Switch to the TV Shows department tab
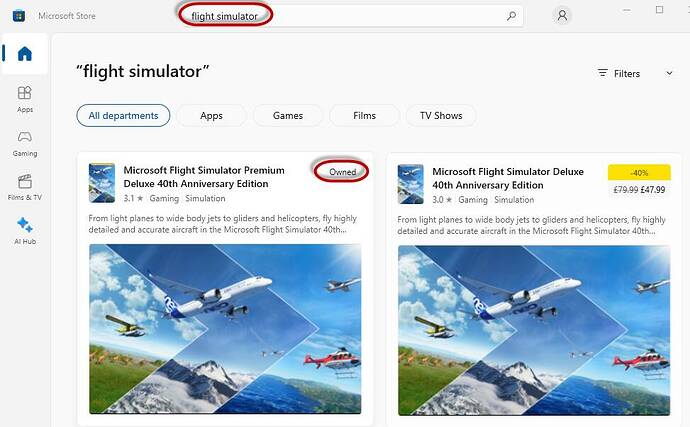This screenshot has height=427, width=690. 441,115
